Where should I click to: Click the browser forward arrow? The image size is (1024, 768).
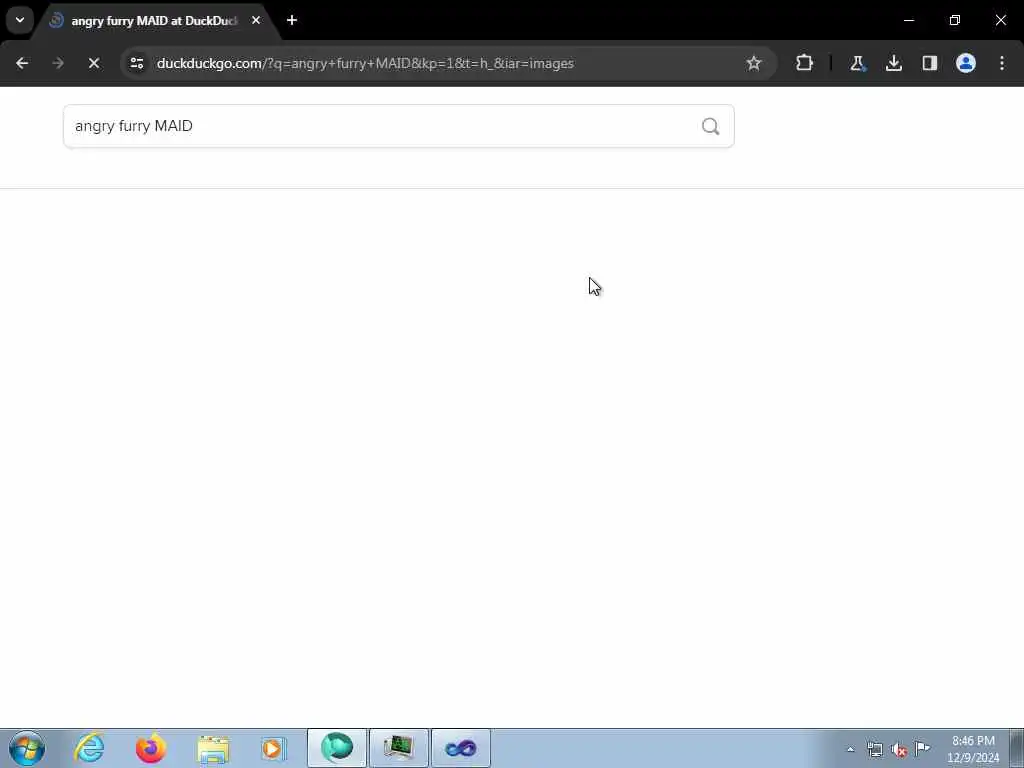coord(58,63)
